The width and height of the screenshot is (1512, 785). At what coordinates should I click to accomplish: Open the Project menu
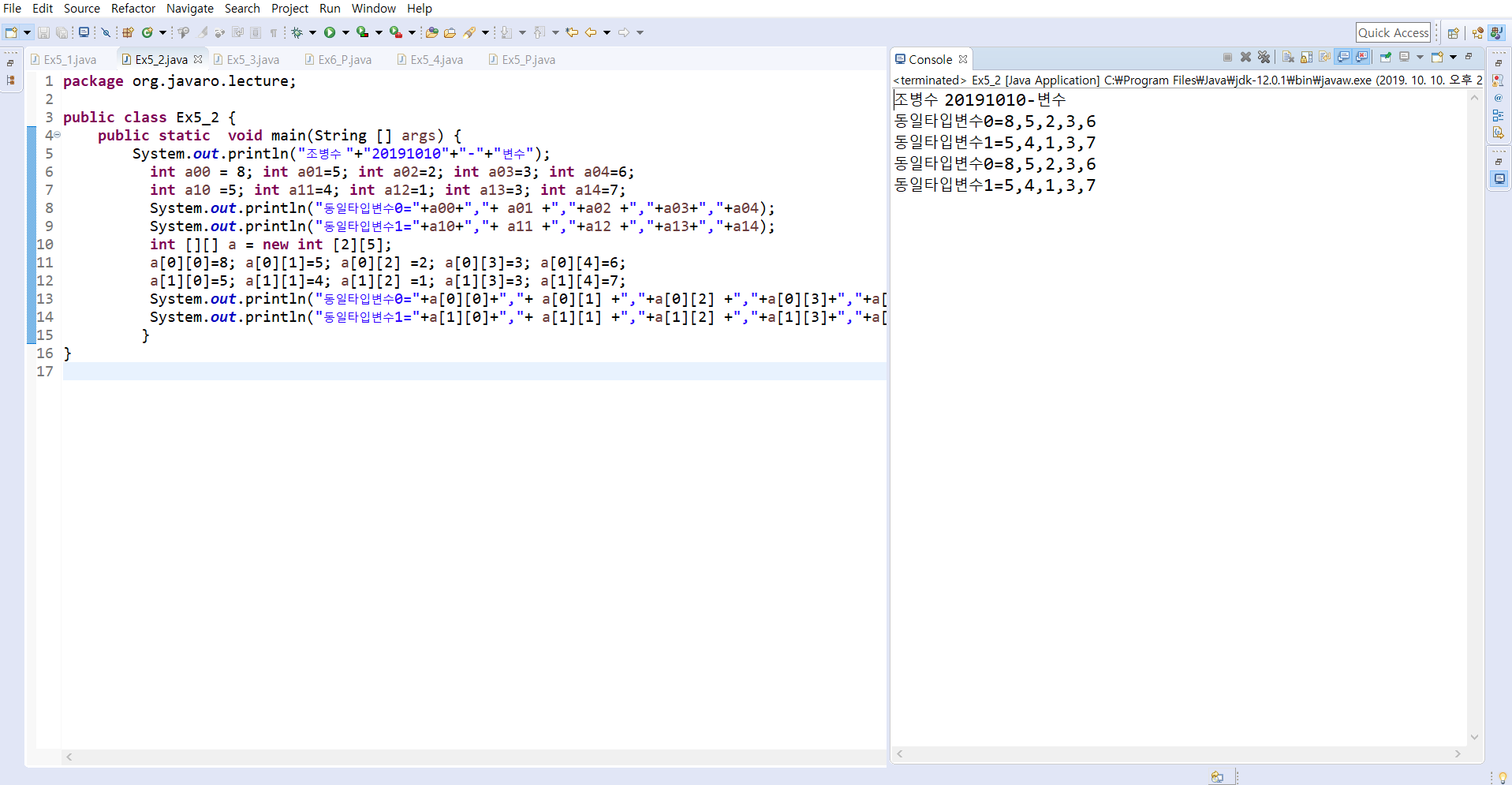click(x=290, y=8)
